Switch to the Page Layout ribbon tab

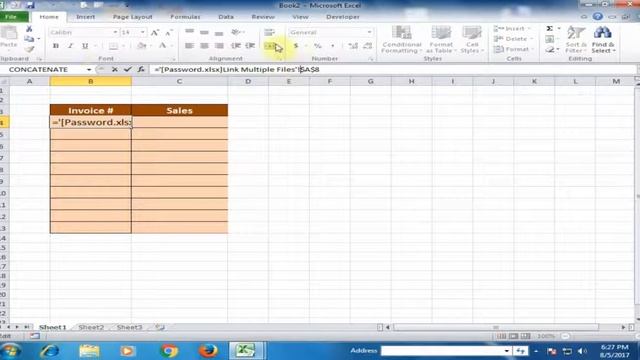pyautogui.click(x=132, y=17)
